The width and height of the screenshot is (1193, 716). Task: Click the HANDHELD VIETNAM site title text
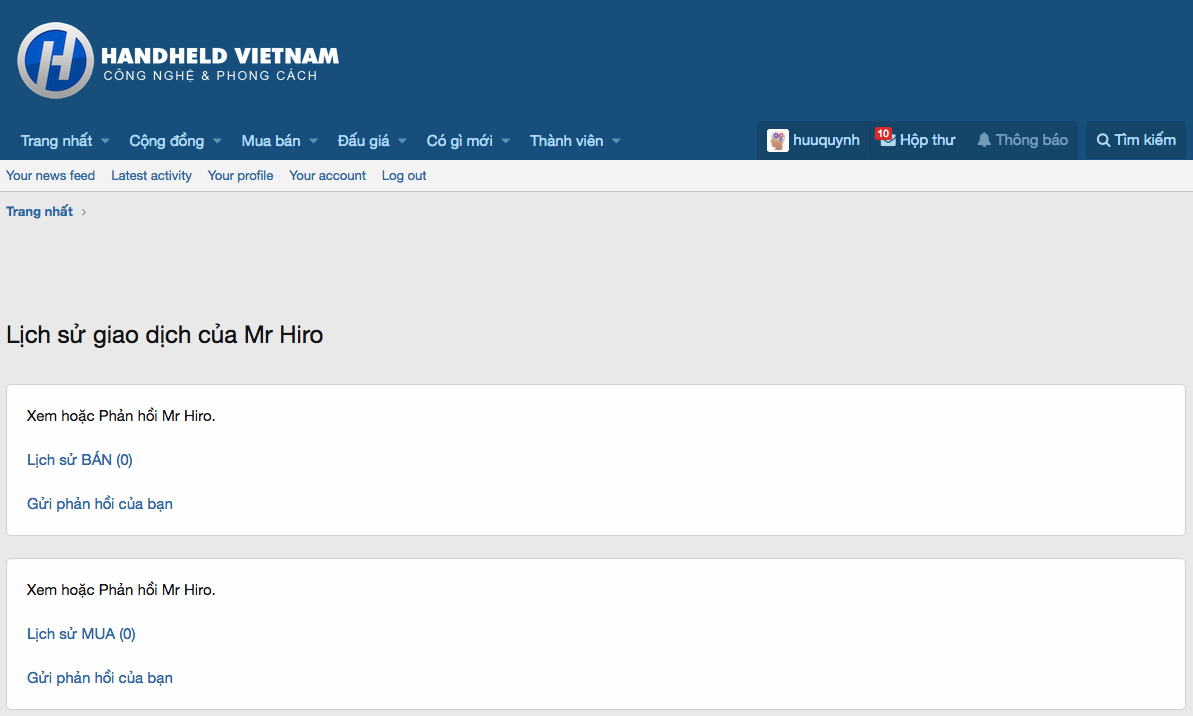click(x=220, y=56)
